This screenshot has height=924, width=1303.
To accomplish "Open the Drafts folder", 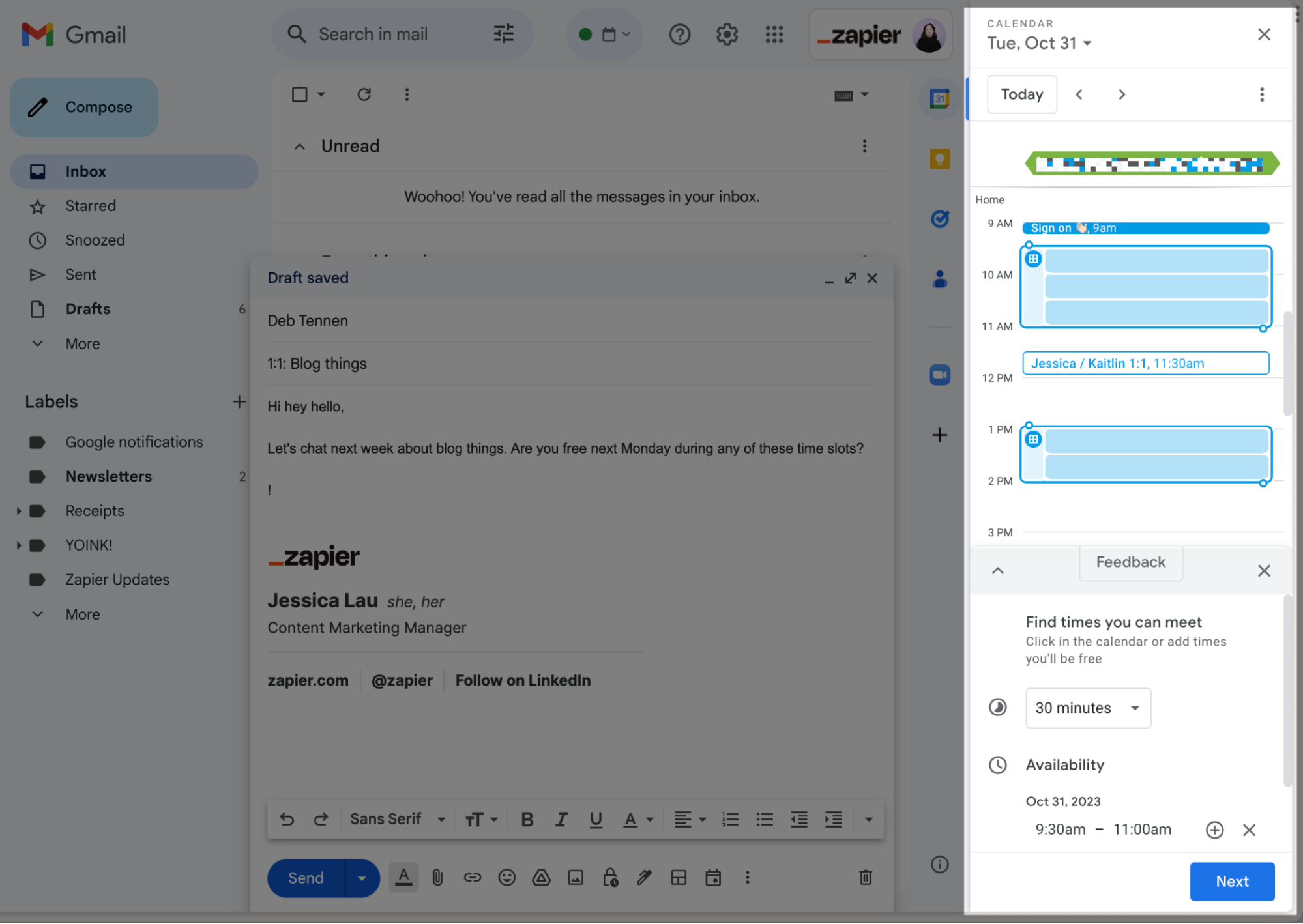I will pos(134,310).
